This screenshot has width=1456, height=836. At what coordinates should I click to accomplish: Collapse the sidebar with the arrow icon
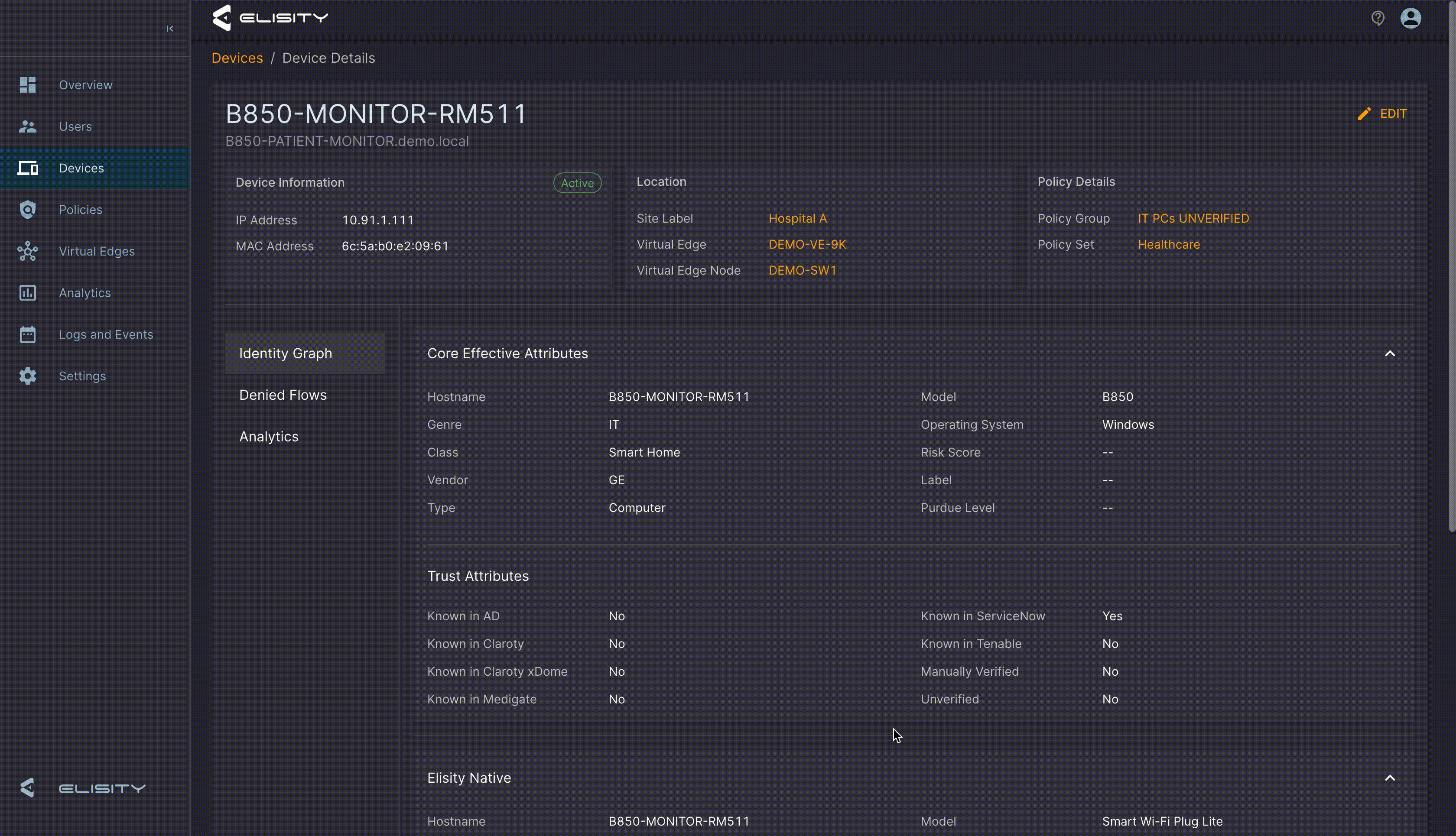click(x=169, y=28)
